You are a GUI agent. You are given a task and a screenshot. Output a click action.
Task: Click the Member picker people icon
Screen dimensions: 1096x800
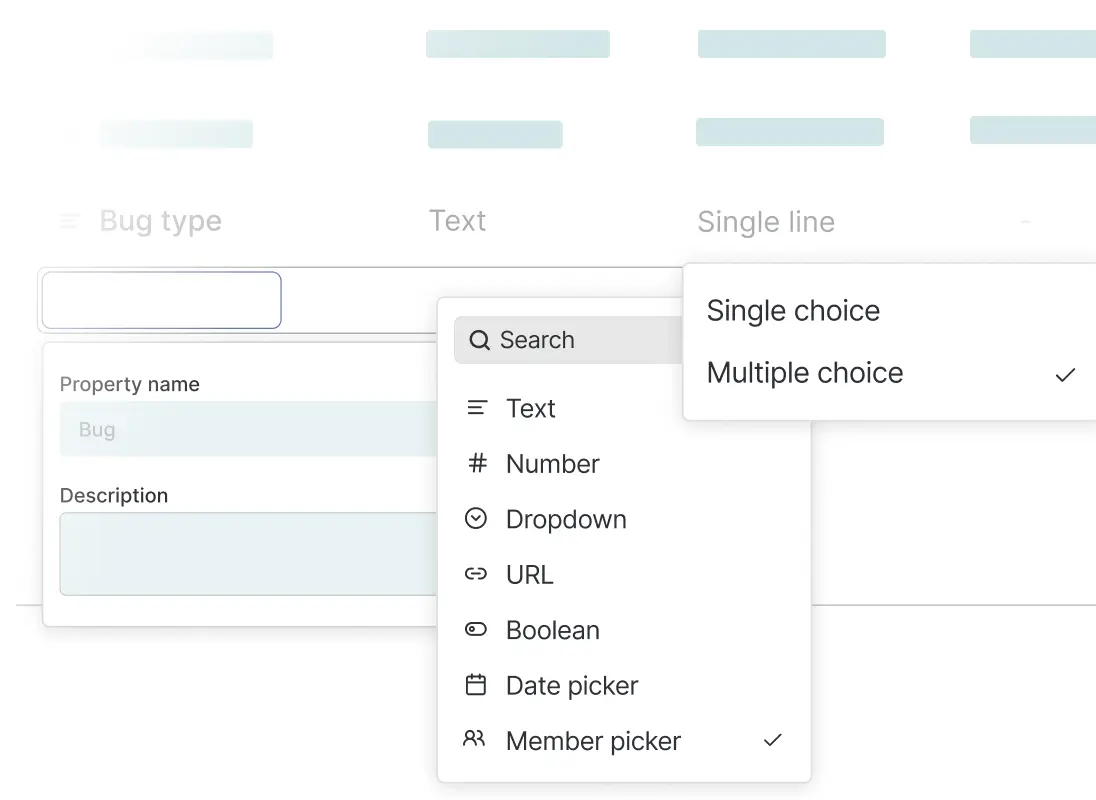pyautogui.click(x=475, y=740)
